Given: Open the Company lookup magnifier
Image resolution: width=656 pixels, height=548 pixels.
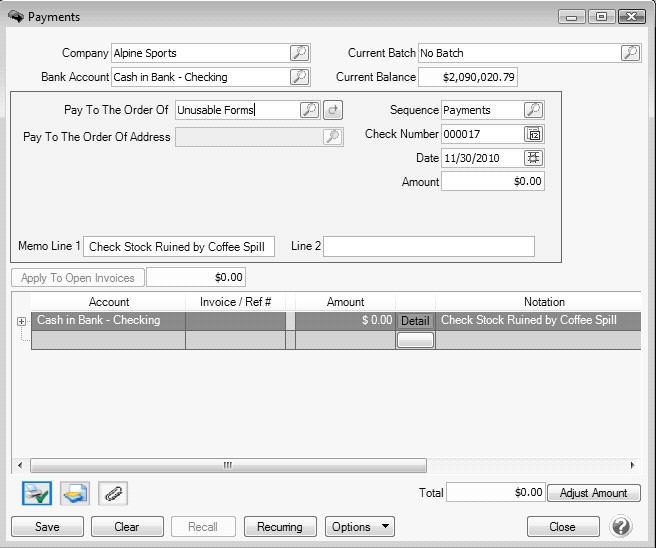Looking at the screenshot, I should tap(299, 53).
